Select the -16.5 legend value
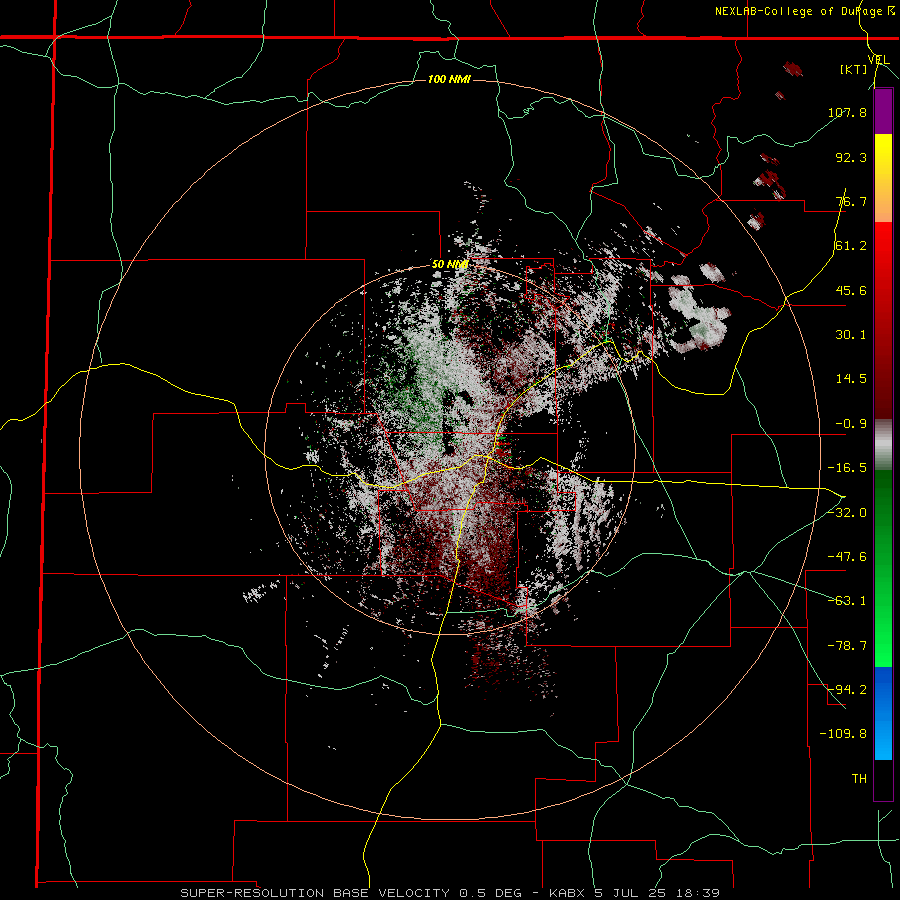Viewport: 900px width, 900px height. point(847,468)
